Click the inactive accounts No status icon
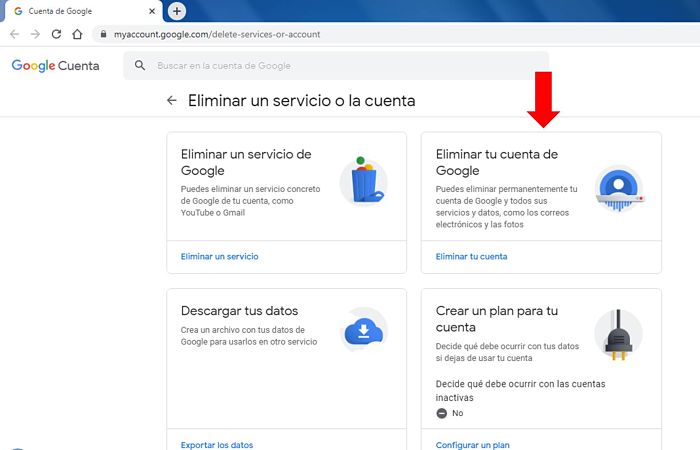This screenshot has width=700, height=450. [x=442, y=413]
